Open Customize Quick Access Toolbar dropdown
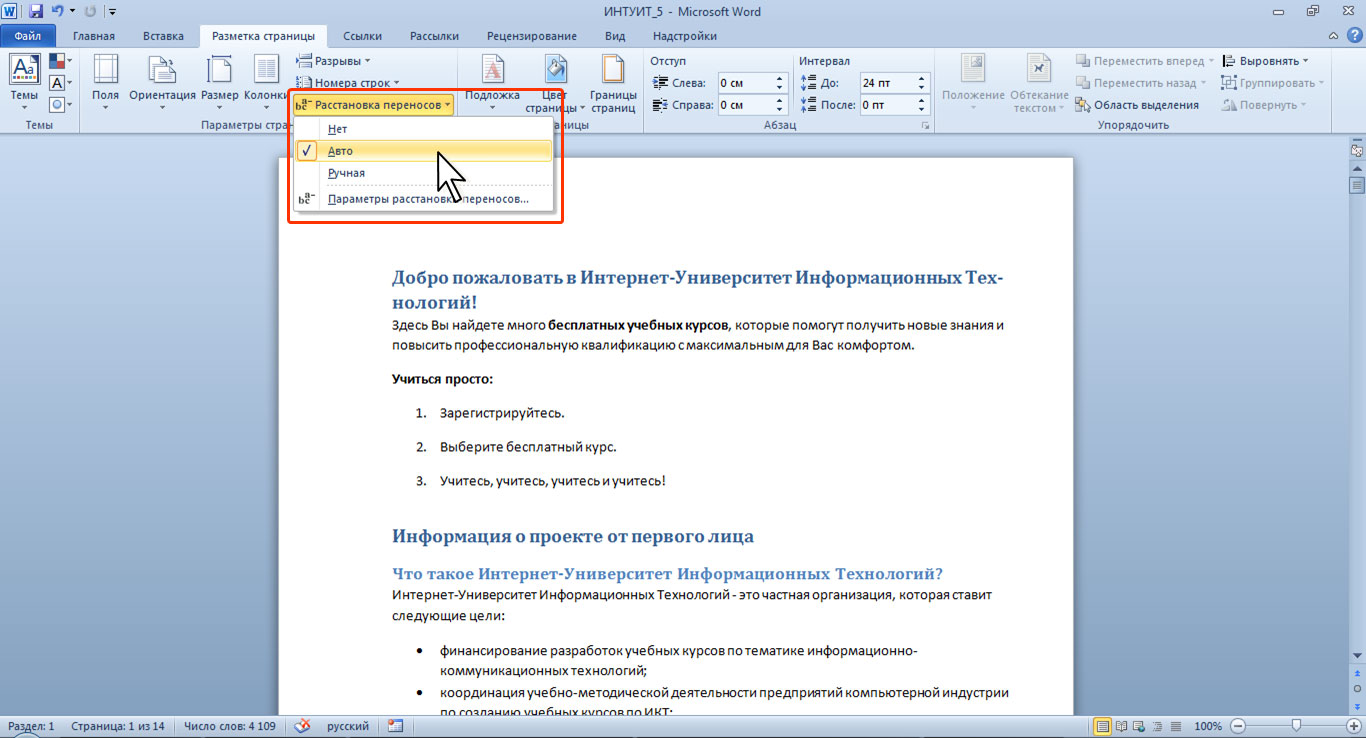The height and width of the screenshot is (738, 1366). point(111,12)
